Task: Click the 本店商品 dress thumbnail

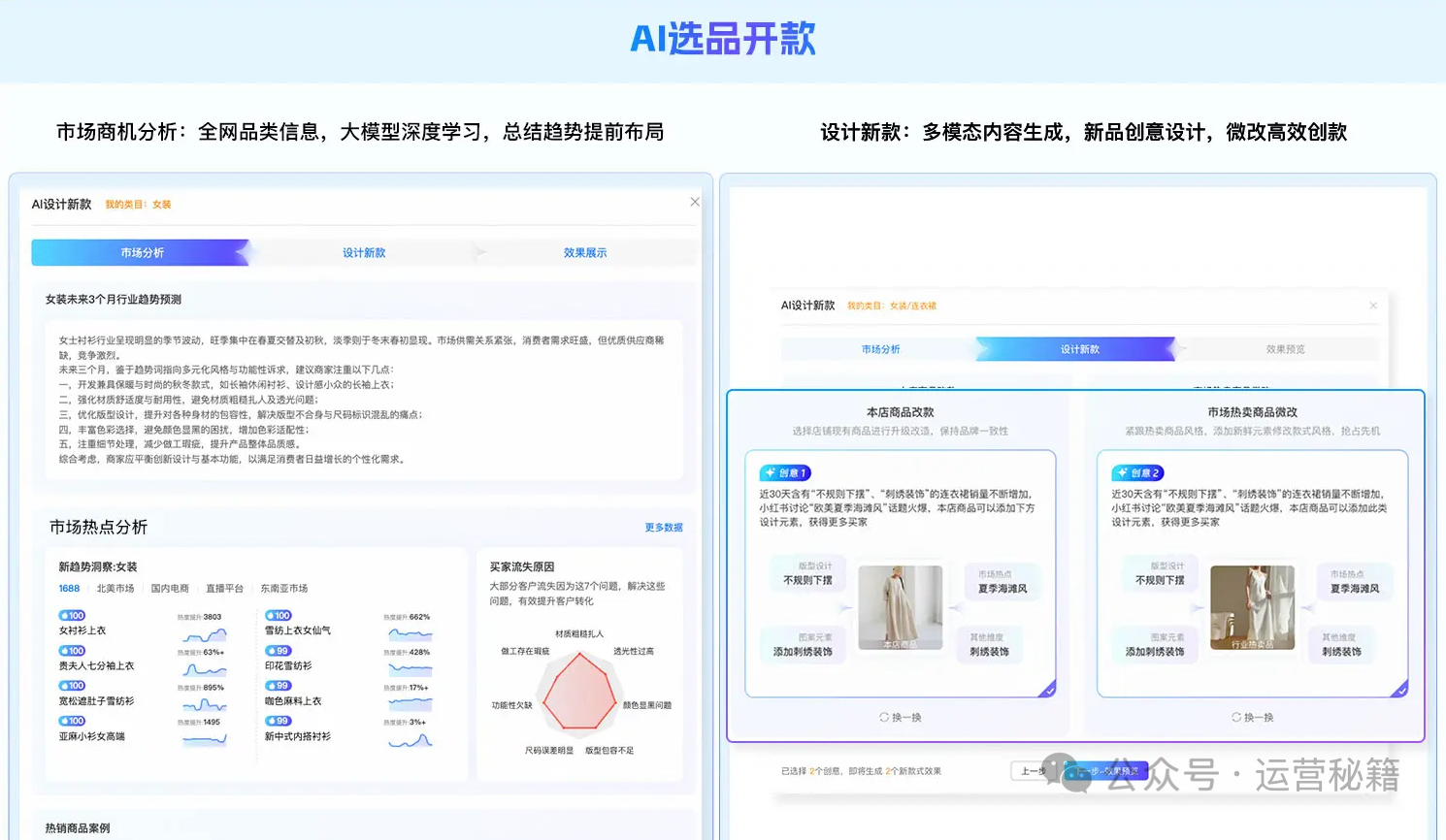Action: tap(900, 608)
